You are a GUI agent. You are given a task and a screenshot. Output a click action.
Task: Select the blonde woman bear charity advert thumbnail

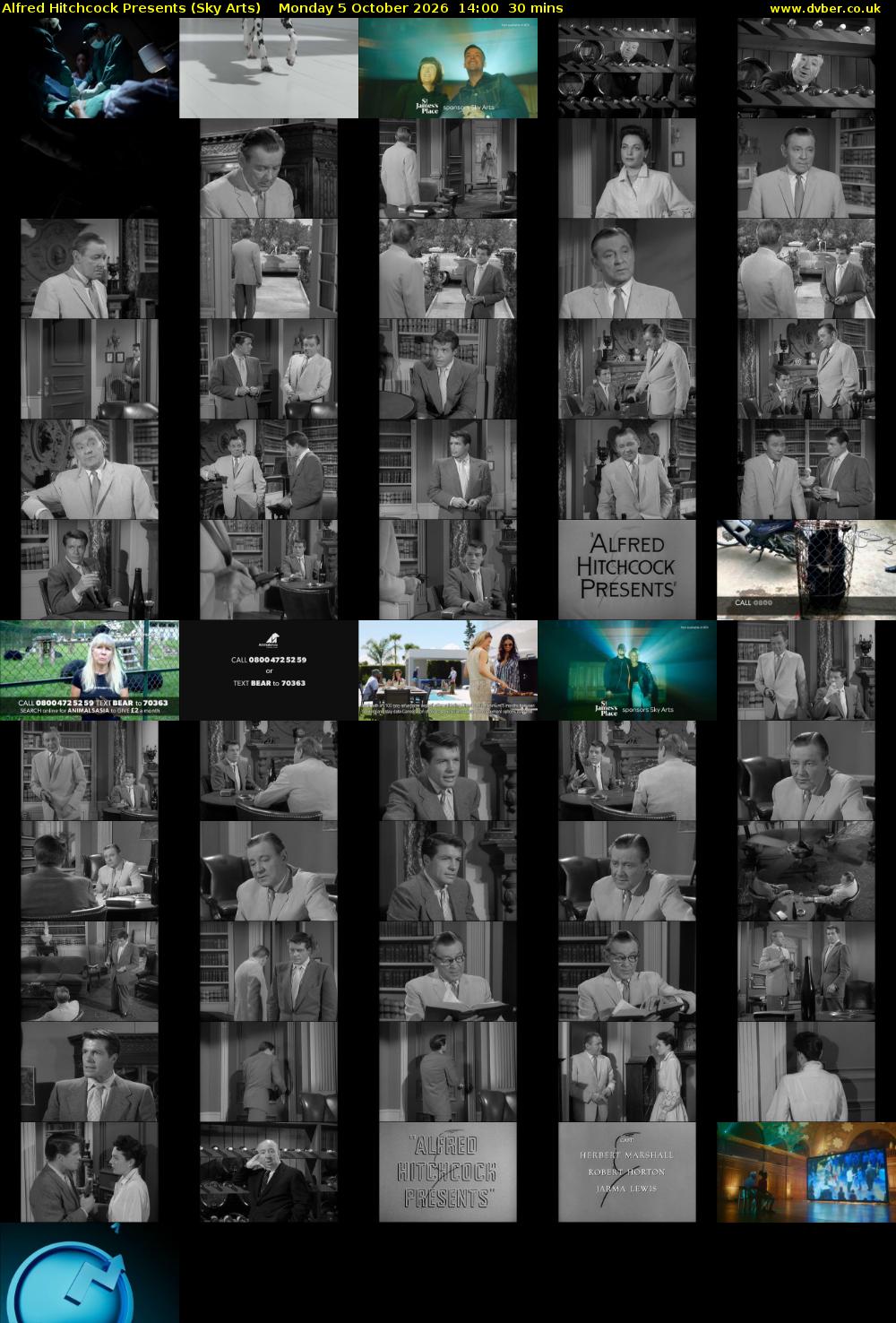(90, 670)
